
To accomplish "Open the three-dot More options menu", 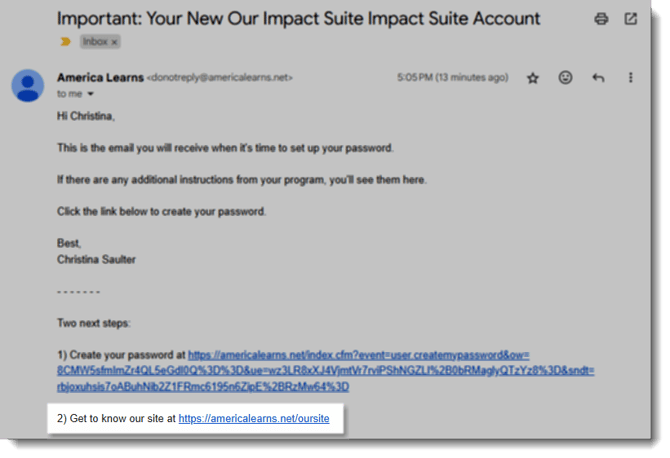I will (x=631, y=78).
